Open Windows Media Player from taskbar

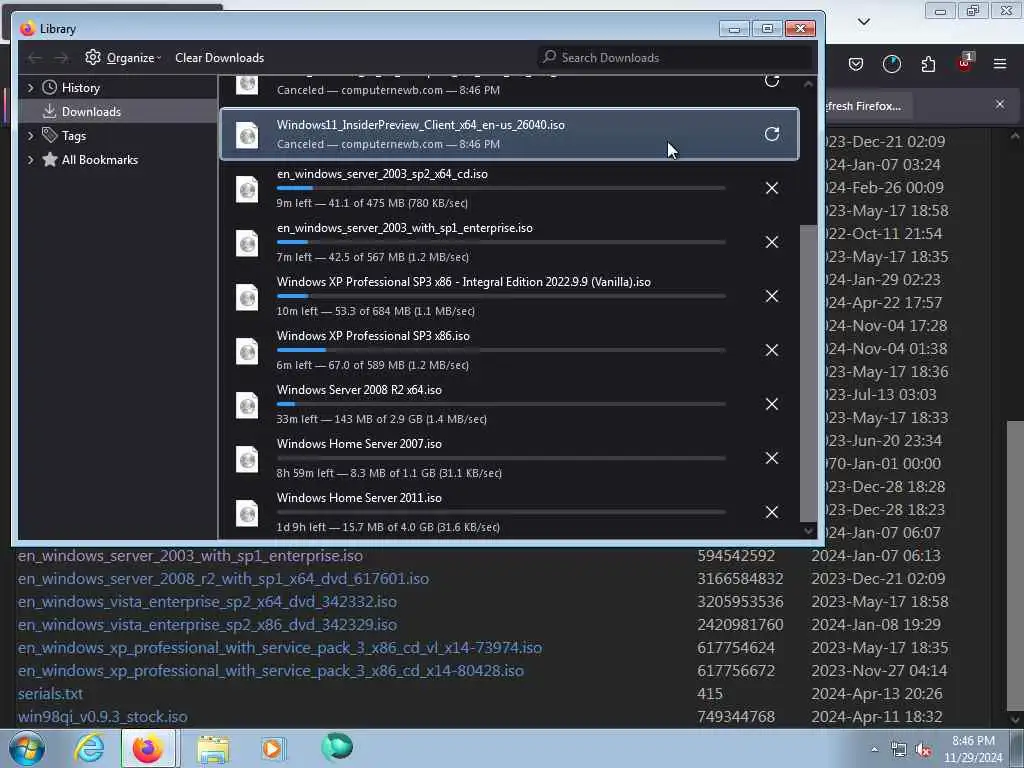tap(273, 748)
